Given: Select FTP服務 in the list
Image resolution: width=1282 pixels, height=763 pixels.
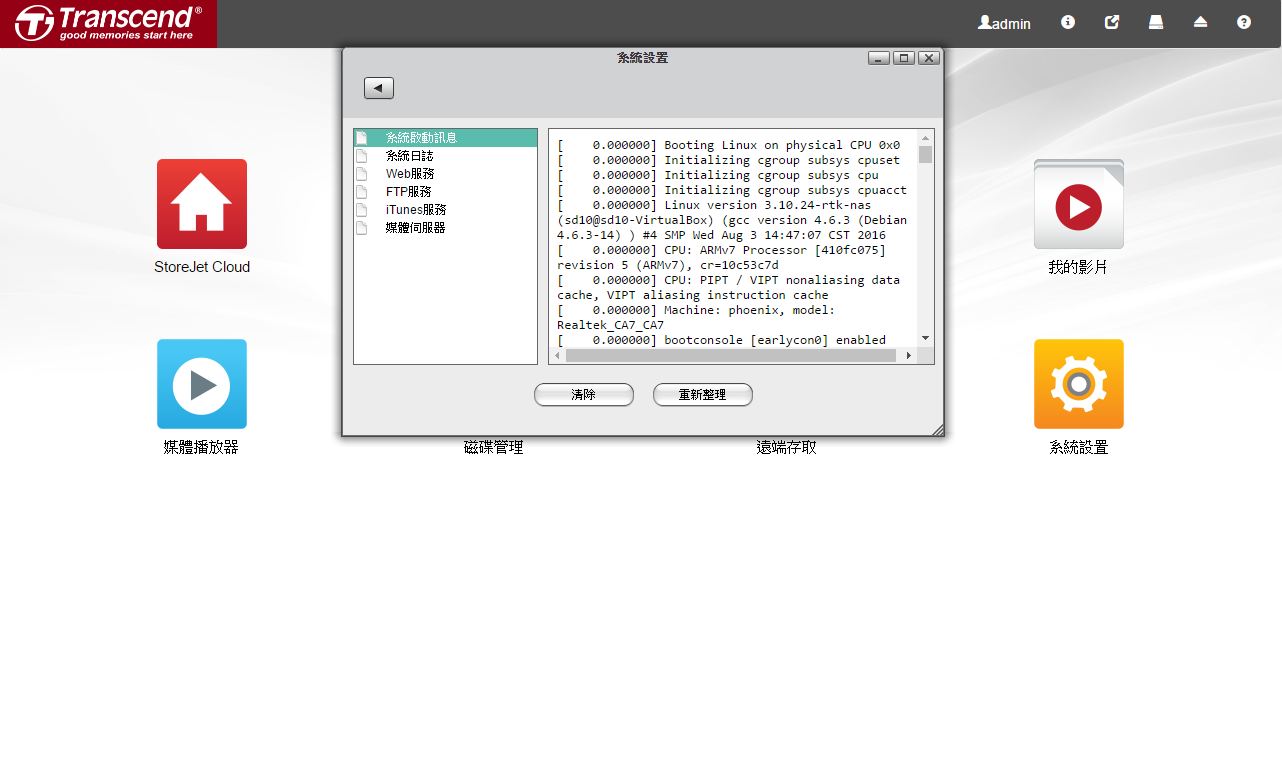Looking at the screenshot, I should click(446, 192).
